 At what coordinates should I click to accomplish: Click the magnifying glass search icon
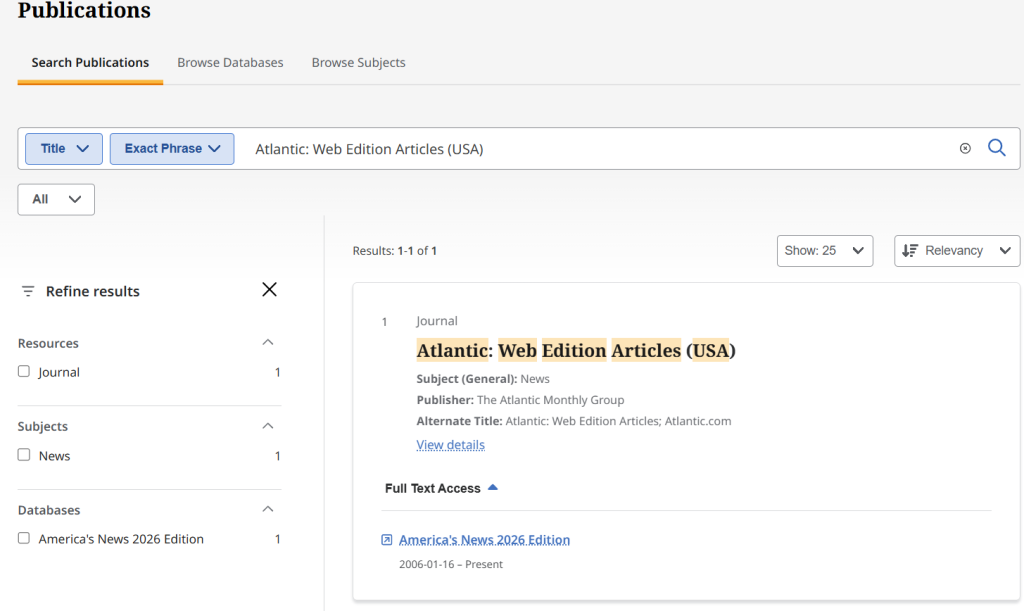(997, 148)
